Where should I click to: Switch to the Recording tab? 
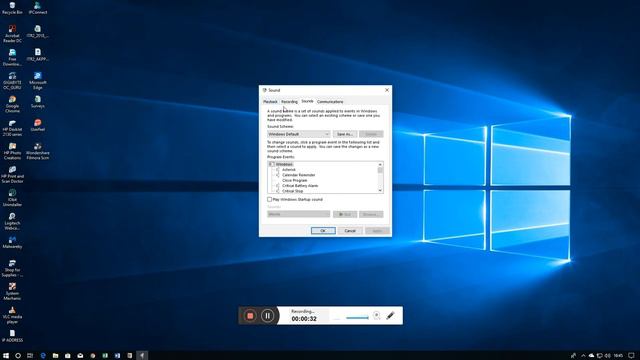(289, 102)
